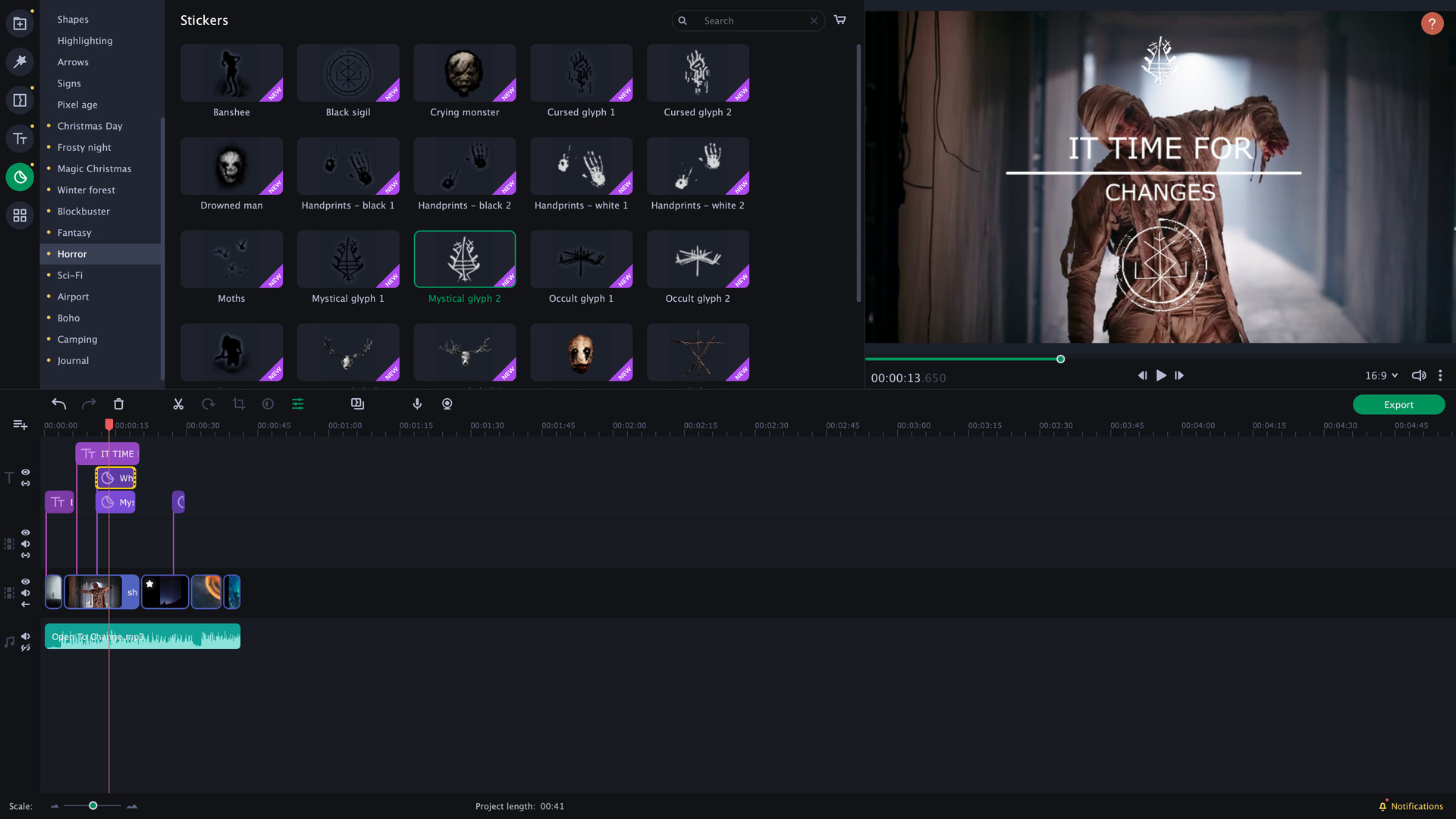
Task: Open the player's three-dot options menu
Action: click(1440, 375)
